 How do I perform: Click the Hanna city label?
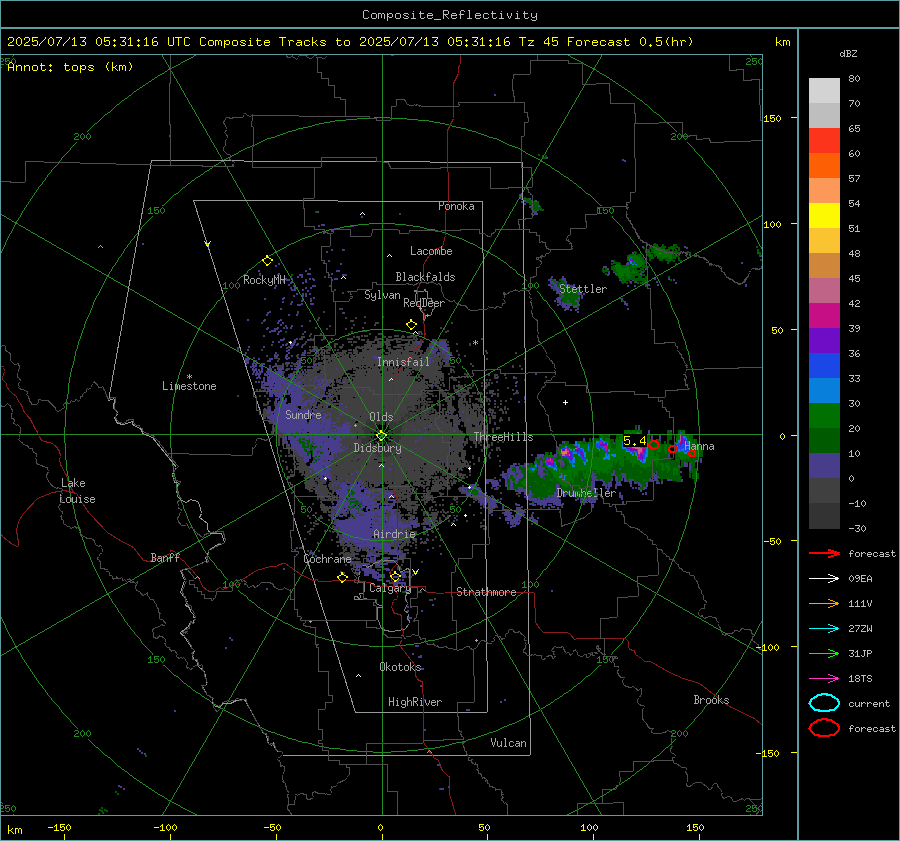click(699, 446)
